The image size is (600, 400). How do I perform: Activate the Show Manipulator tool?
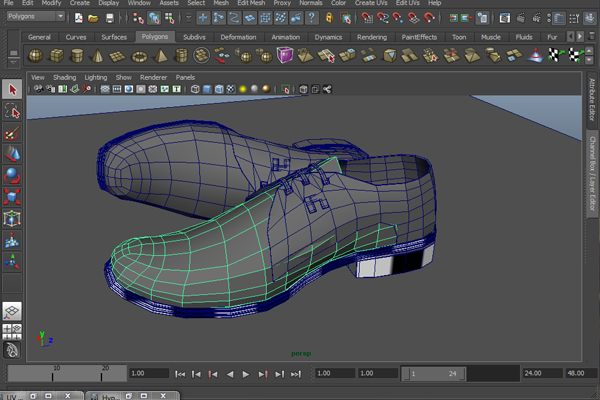12,261
